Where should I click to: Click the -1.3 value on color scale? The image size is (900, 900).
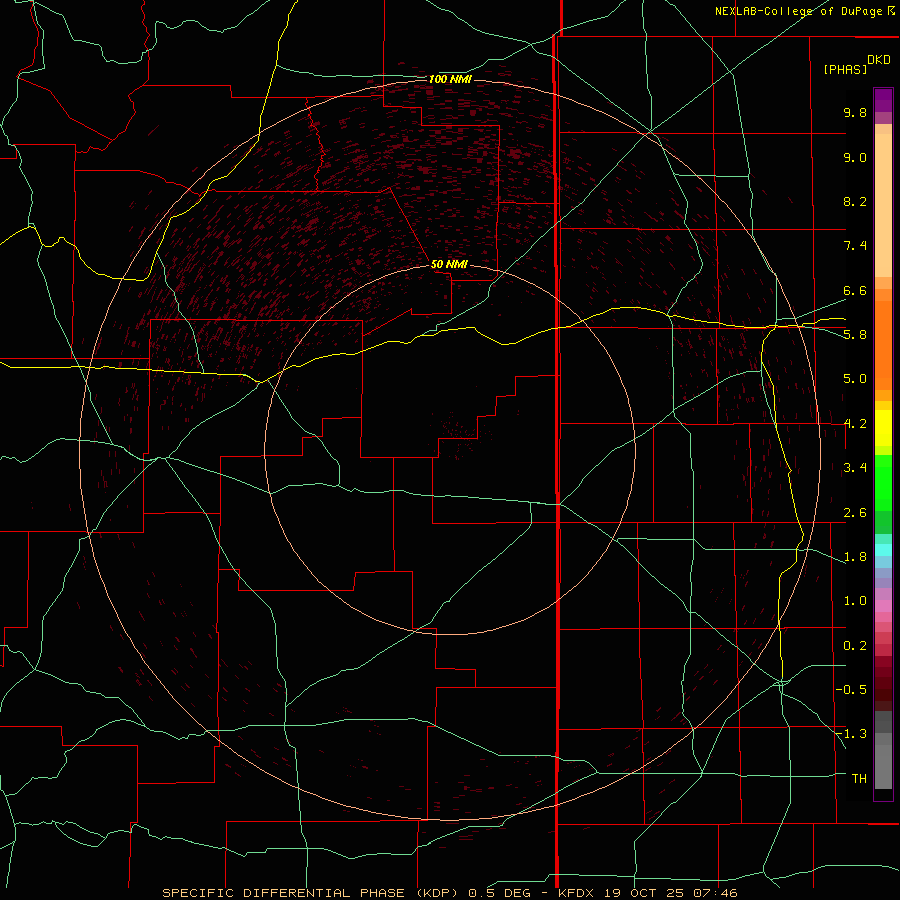click(x=852, y=734)
